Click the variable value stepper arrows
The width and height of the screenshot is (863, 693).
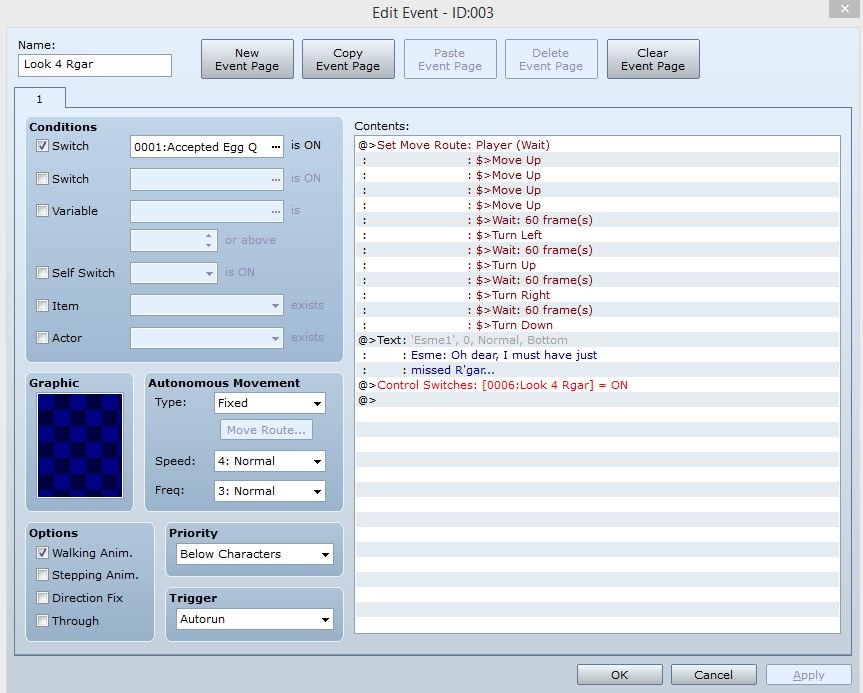pos(208,241)
